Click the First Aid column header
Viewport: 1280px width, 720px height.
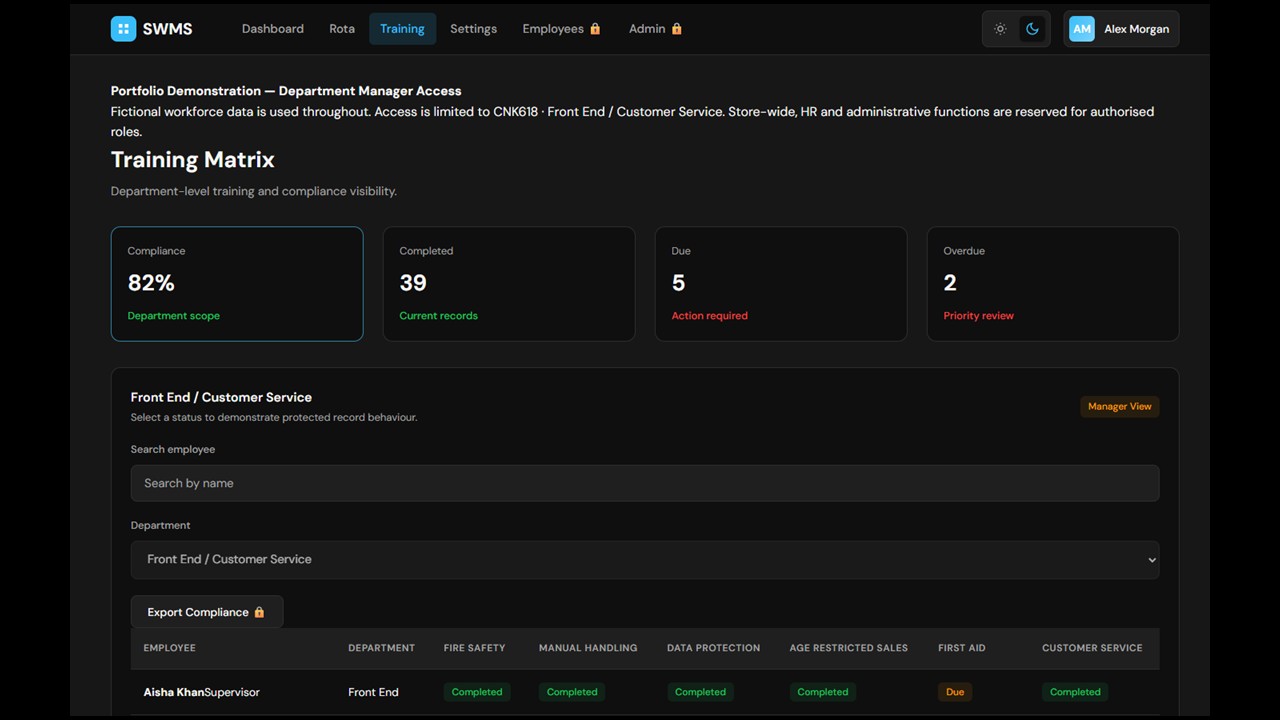[x=962, y=648]
